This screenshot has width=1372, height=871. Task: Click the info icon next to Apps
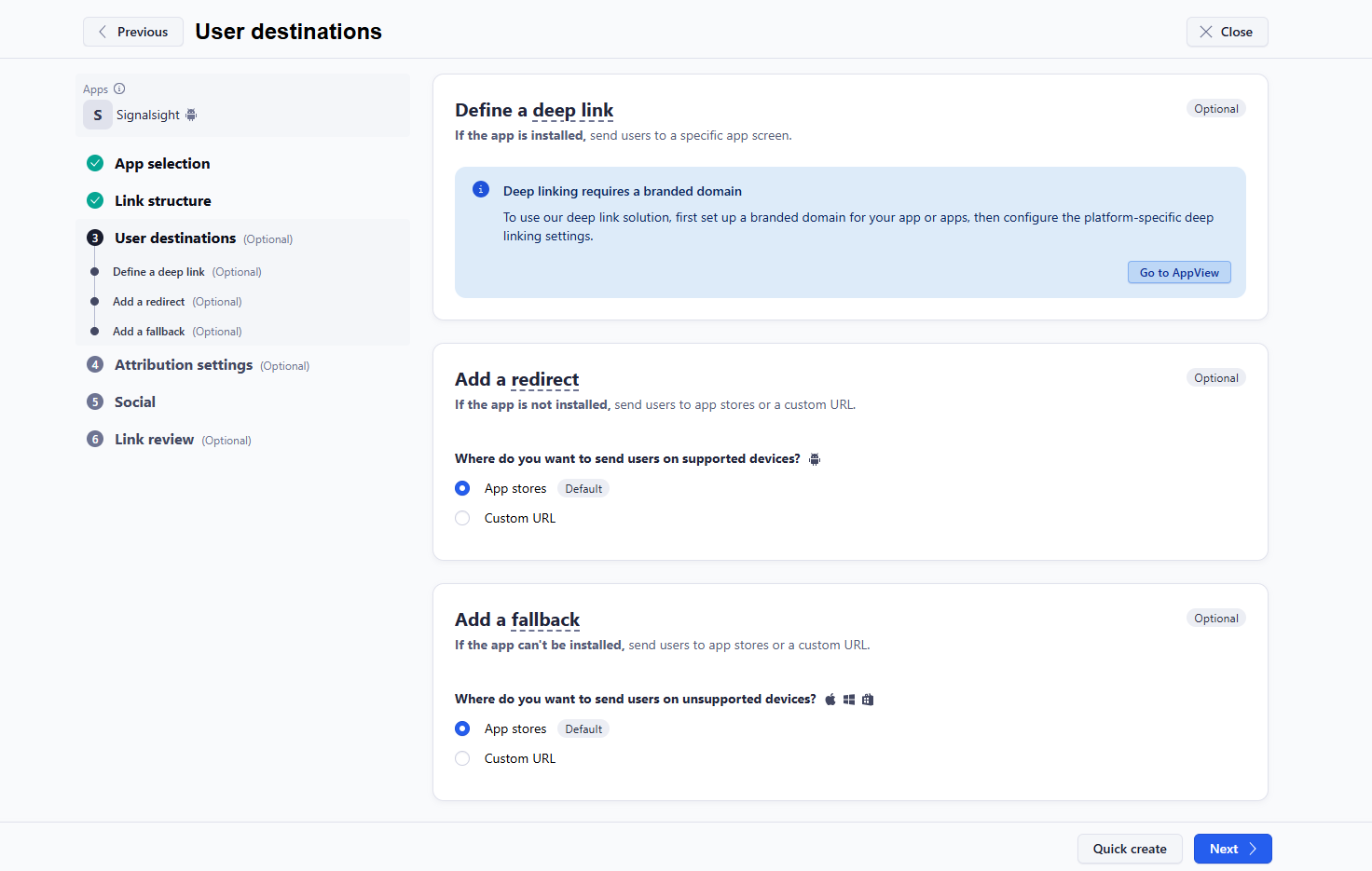click(119, 88)
